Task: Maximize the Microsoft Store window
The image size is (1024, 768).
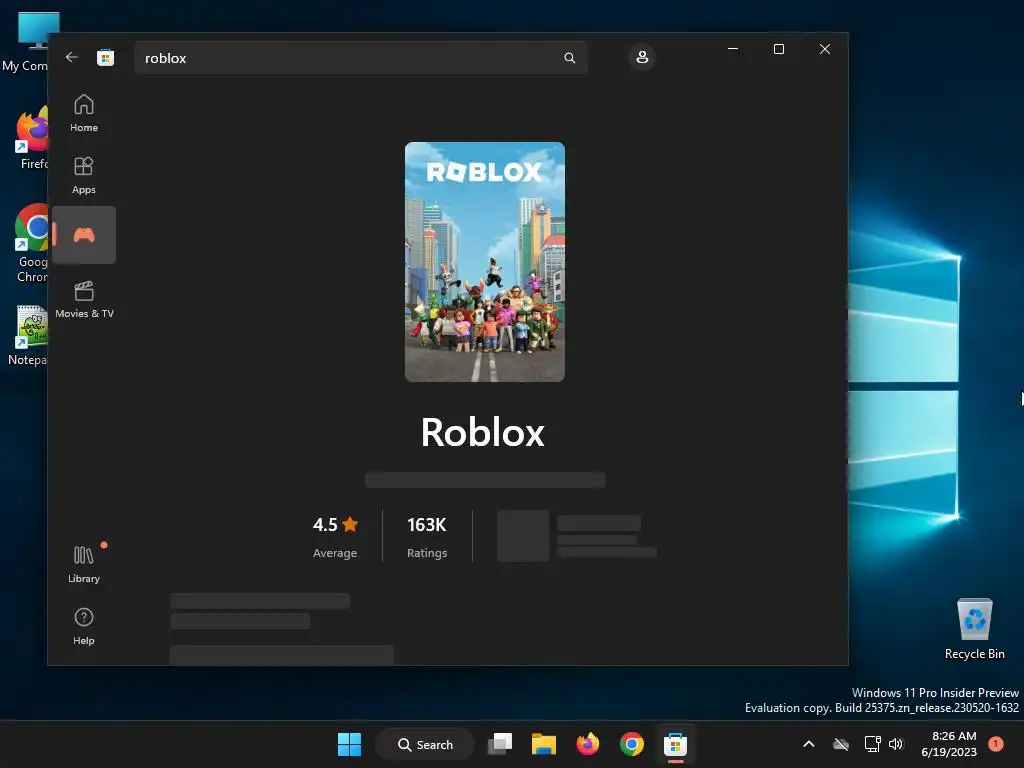Action: [x=778, y=49]
